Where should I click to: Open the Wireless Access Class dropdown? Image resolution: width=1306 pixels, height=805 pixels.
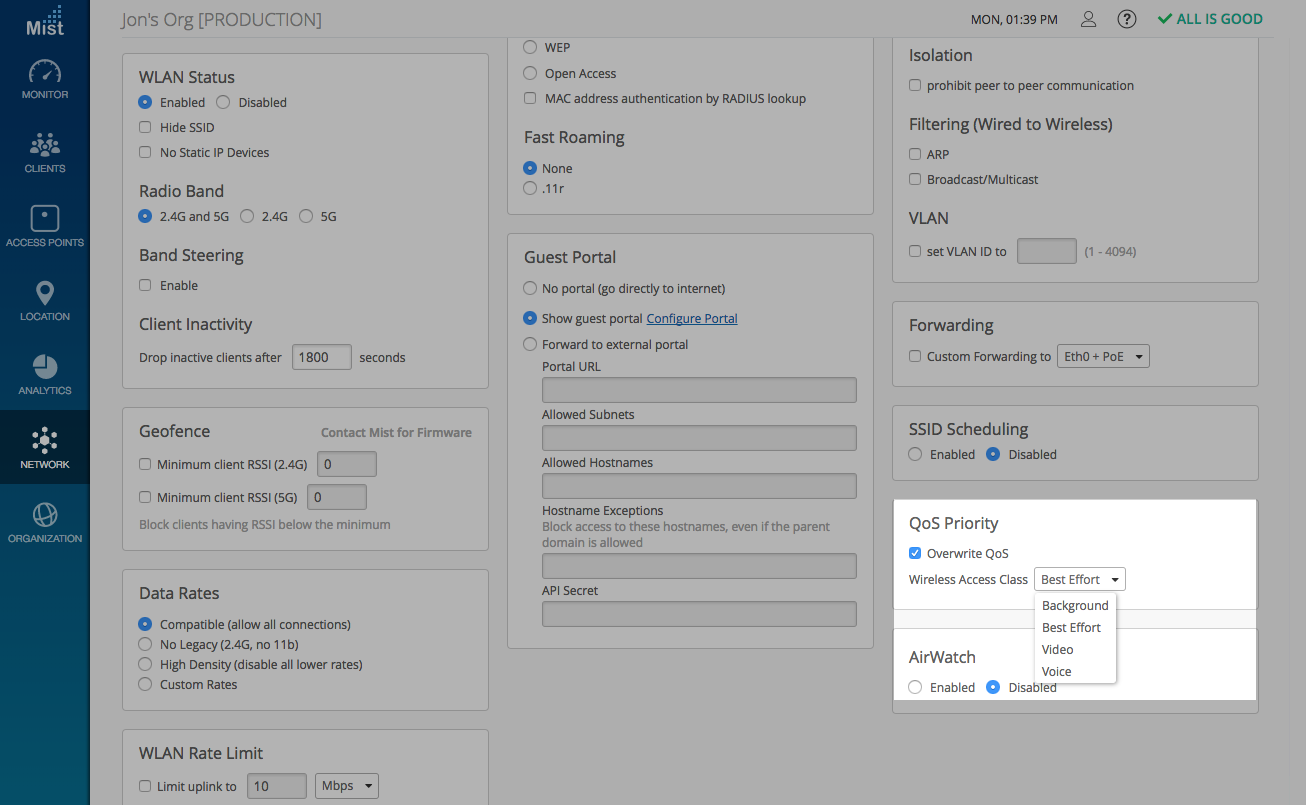(1079, 579)
